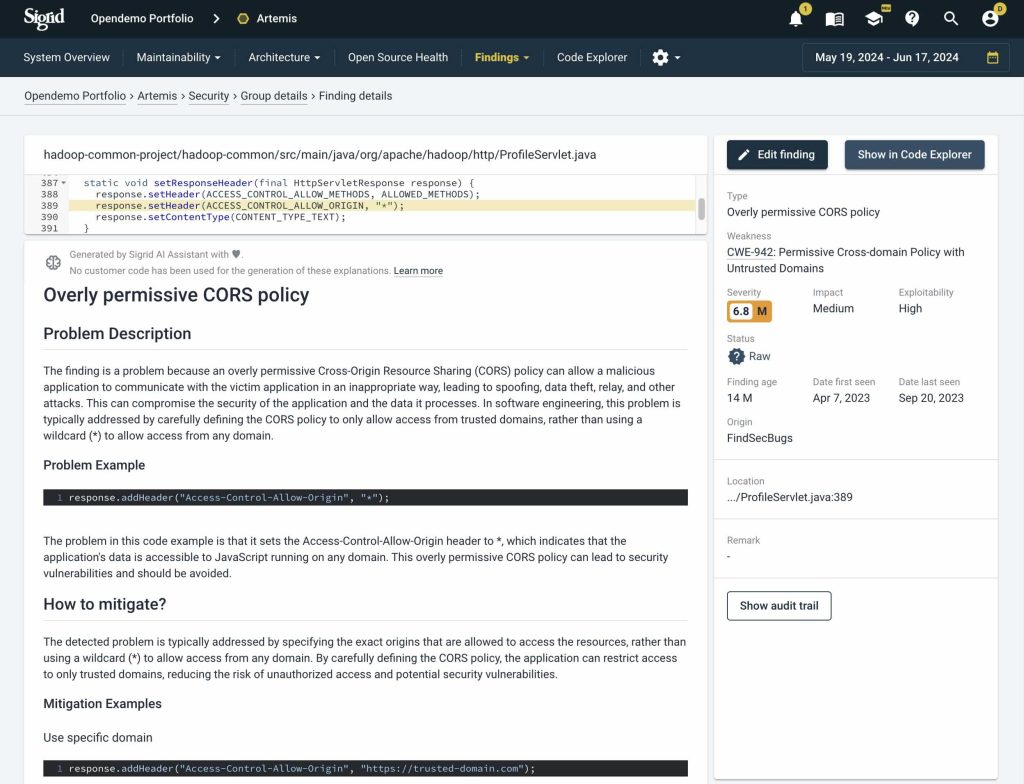Click the .../ProfileServlet.java:389 location

[x=790, y=497]
